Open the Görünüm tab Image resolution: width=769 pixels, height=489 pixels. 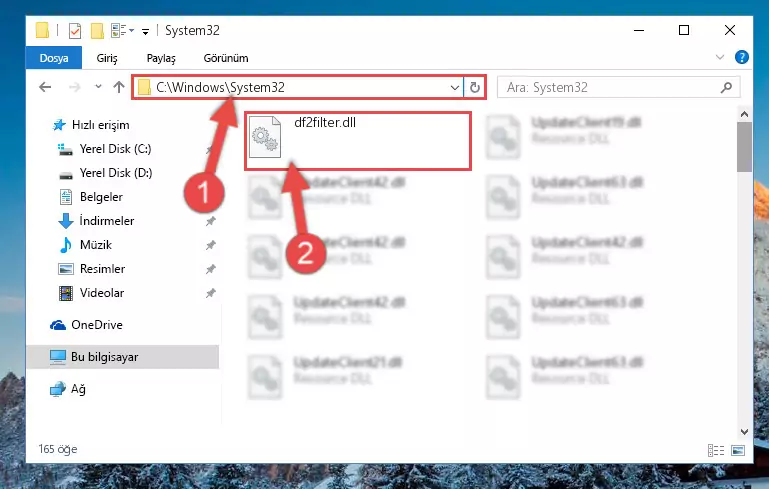[x=226, y=58]
